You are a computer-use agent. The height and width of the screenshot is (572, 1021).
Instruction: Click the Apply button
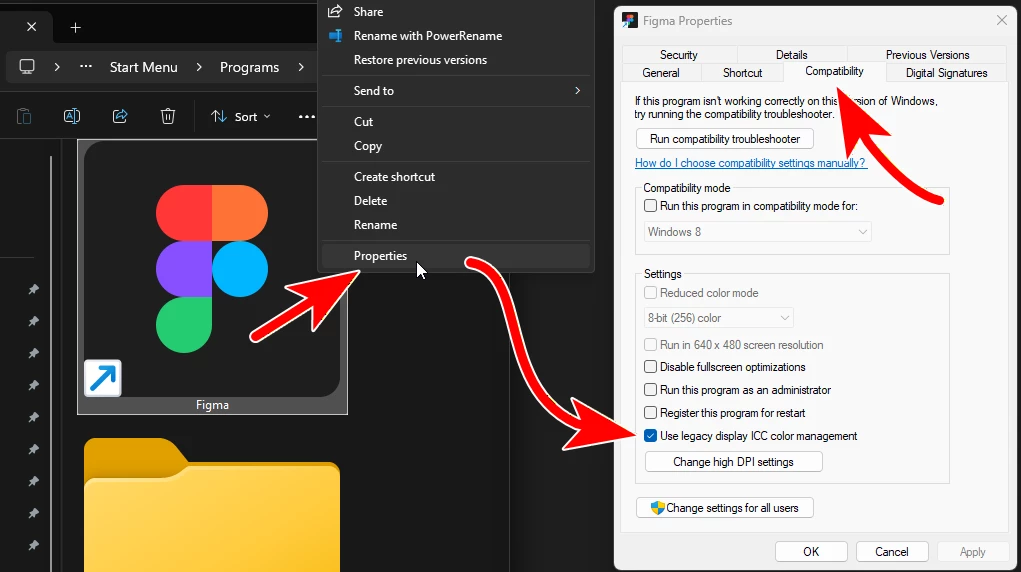click(972, 552)
